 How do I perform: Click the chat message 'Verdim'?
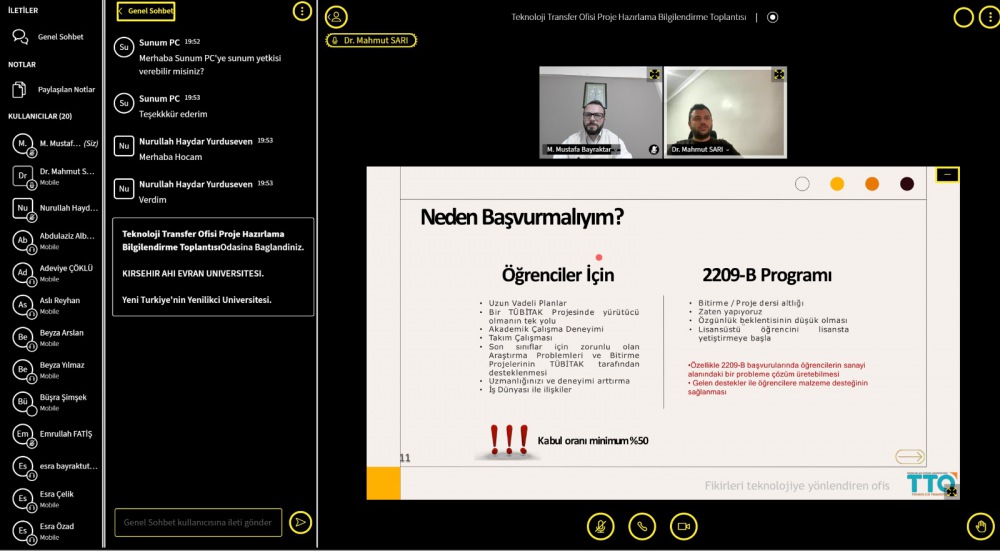[153, 200]
